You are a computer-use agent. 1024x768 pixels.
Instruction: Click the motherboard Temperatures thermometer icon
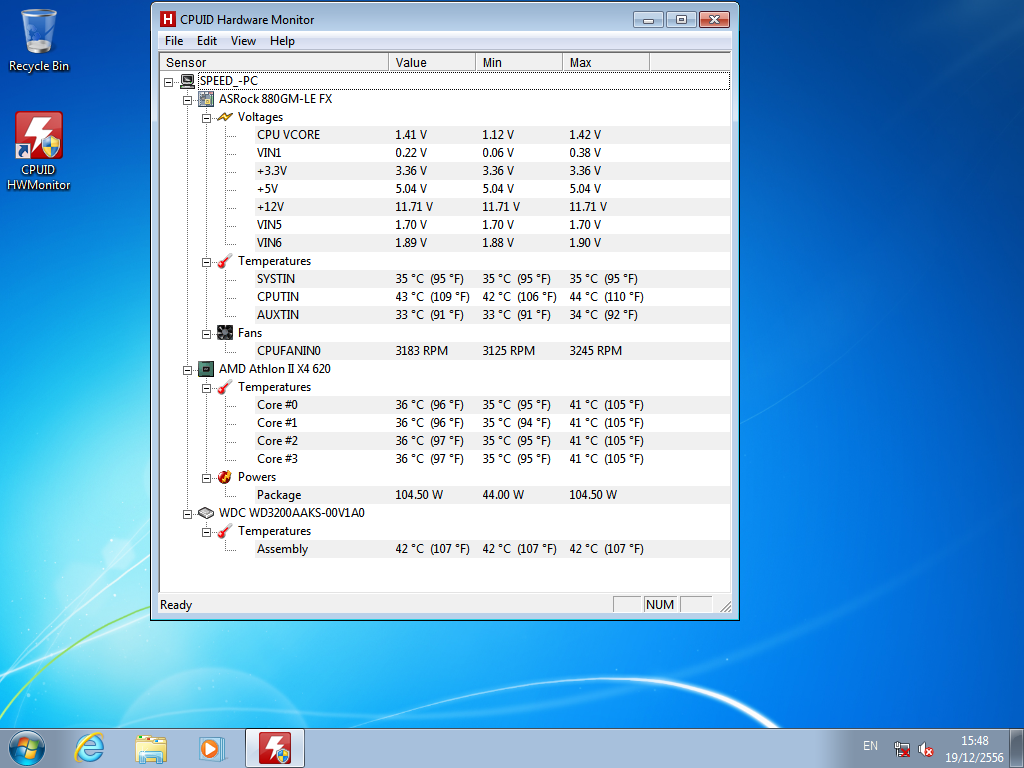click(x=225, y=261)
